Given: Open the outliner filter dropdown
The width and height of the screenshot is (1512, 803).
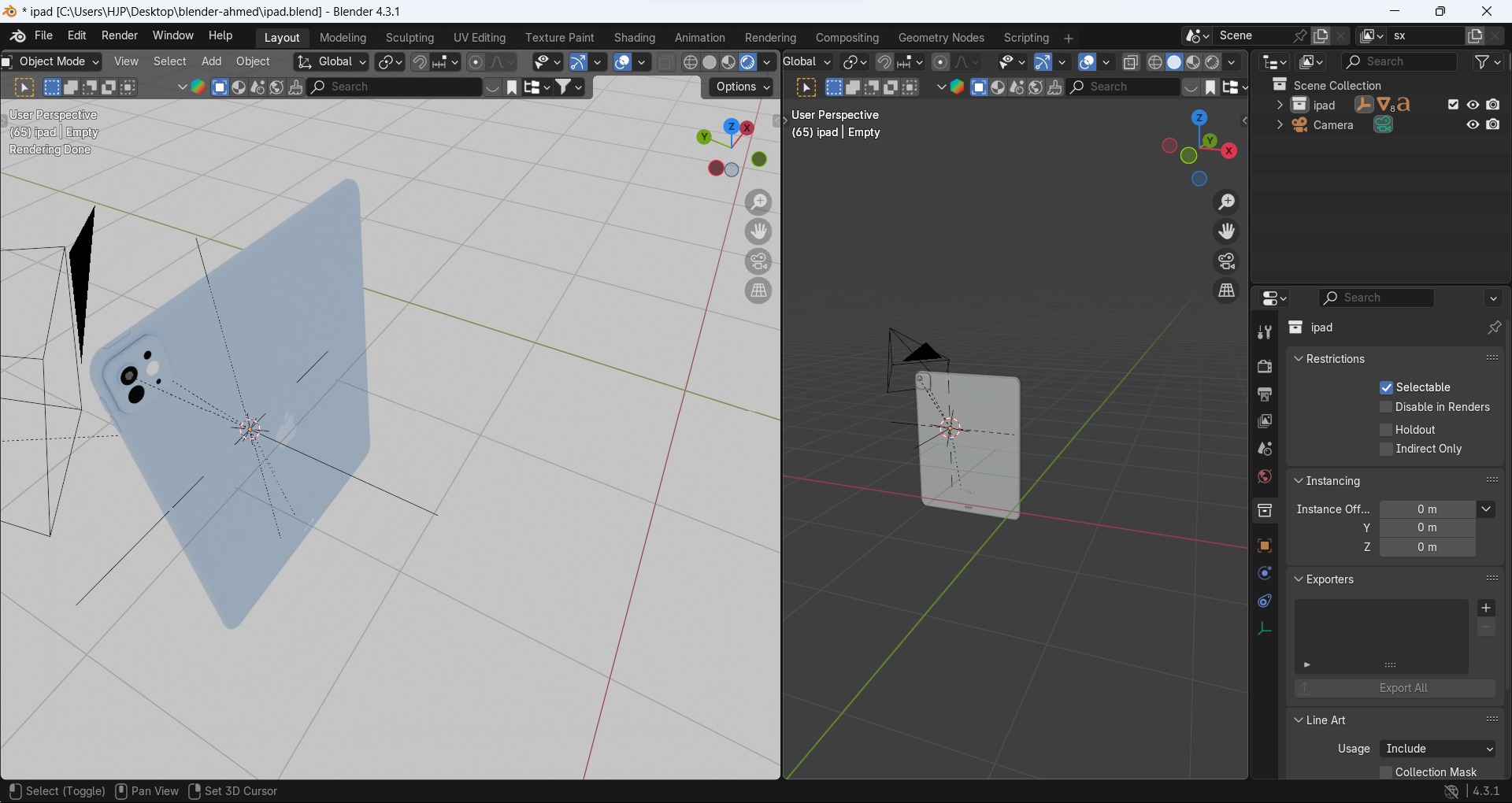Looking at the screenshot, I should click(x=1488, y=62).
